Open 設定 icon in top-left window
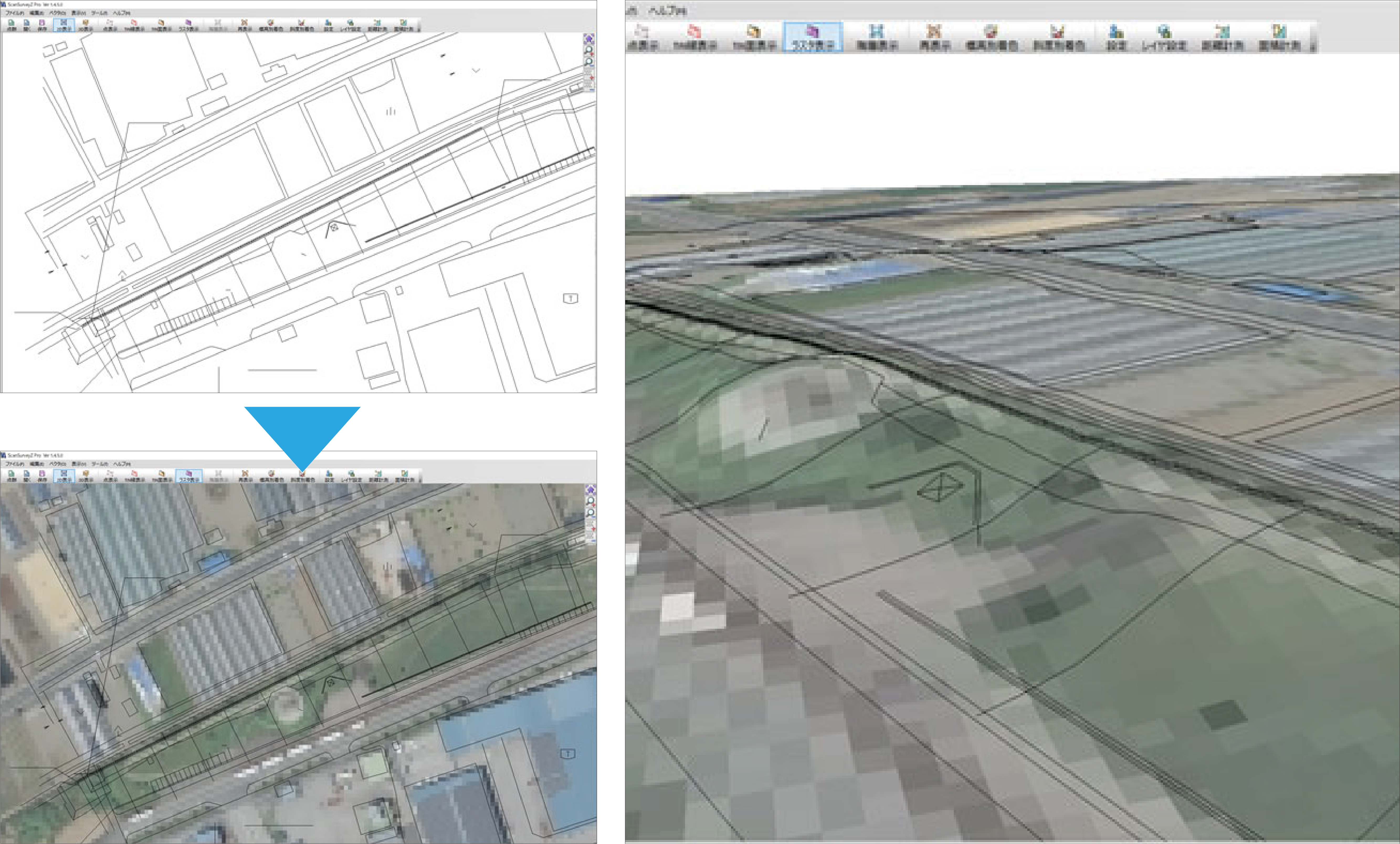 [328, 25]
